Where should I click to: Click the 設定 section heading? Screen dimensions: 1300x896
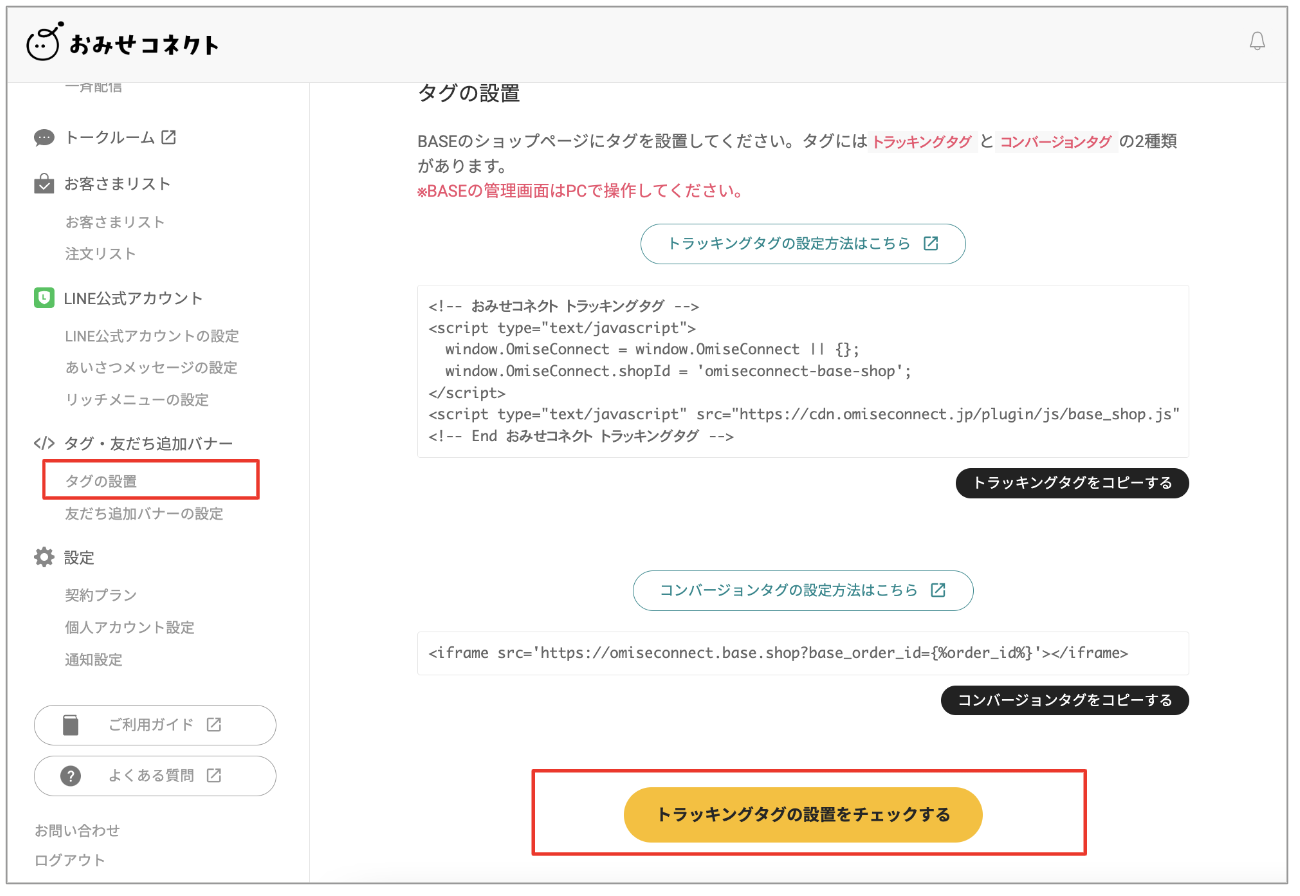tap(79, 557)
